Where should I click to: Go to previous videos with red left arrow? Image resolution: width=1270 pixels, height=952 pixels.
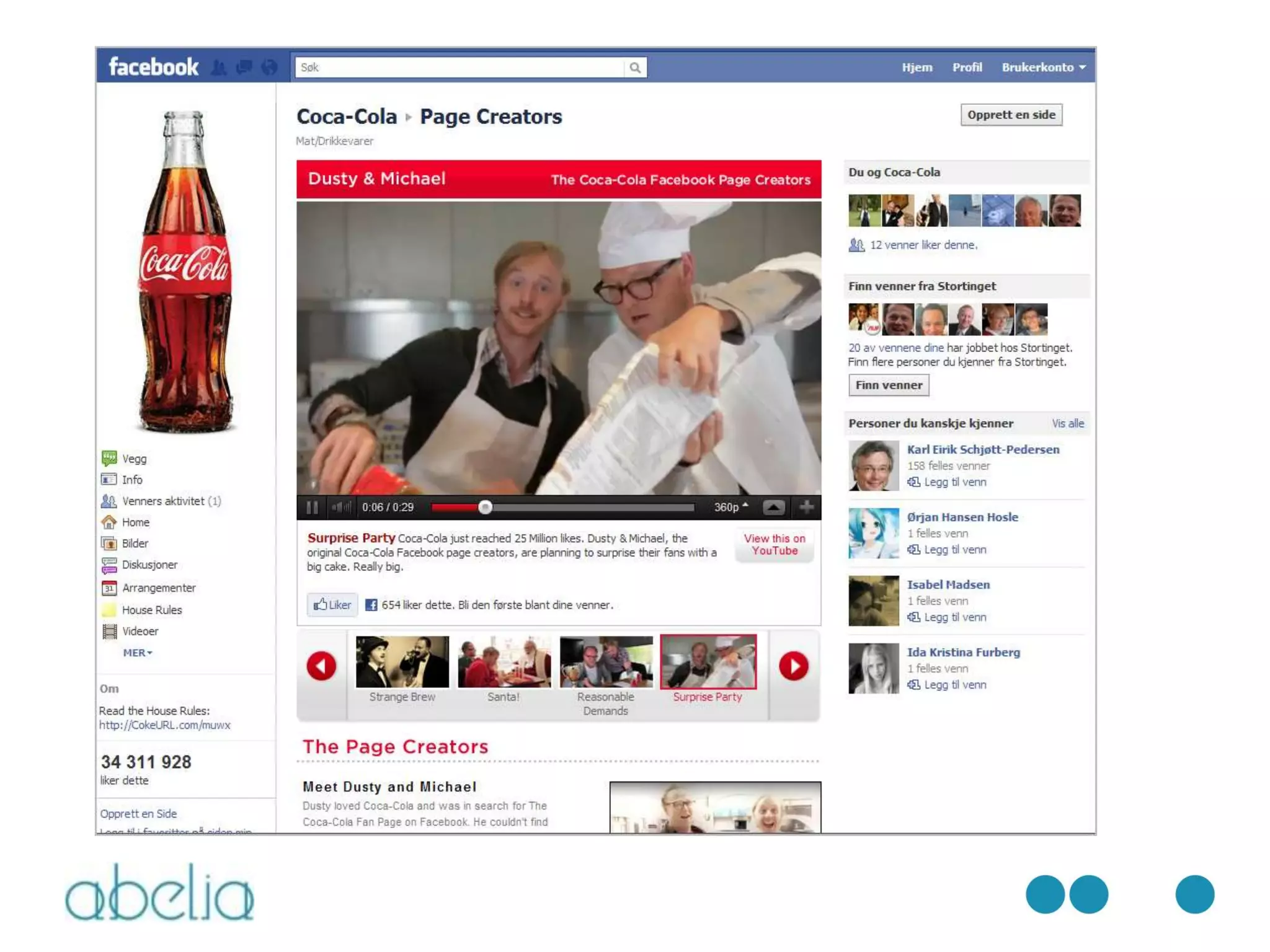[321, 666]
